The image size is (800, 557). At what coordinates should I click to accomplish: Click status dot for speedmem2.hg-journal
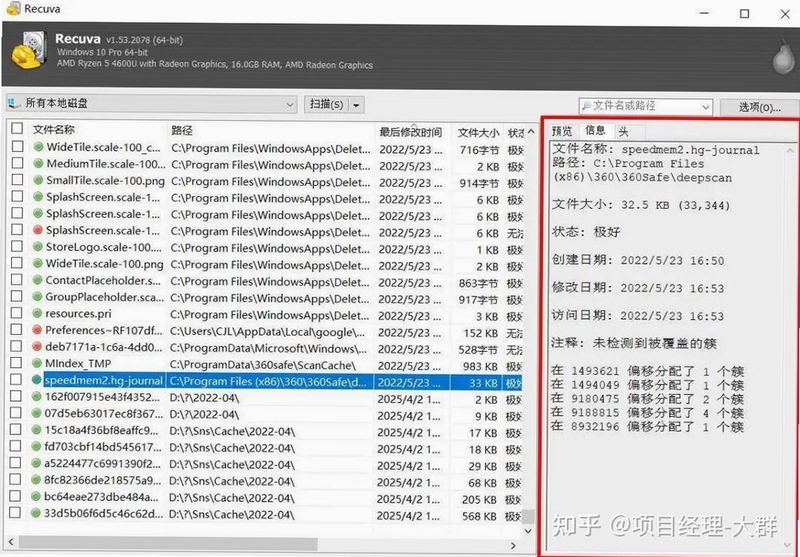[x=36, y=380]
